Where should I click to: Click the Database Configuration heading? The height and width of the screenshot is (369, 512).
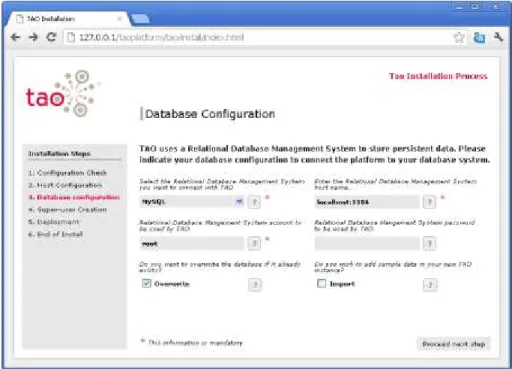210,114
